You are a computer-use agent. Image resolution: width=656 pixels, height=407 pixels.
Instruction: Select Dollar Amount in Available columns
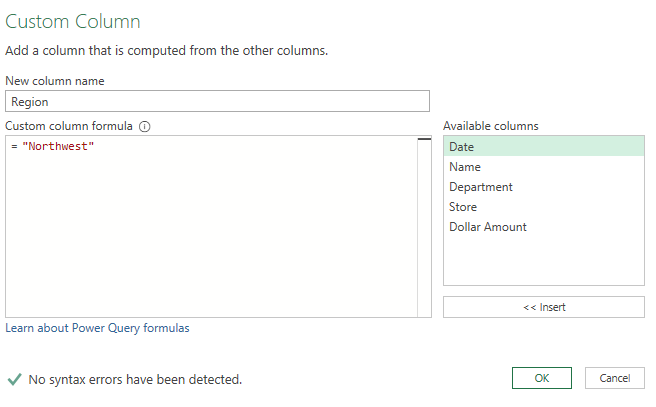pyautogui.click(x=543, y=227)
